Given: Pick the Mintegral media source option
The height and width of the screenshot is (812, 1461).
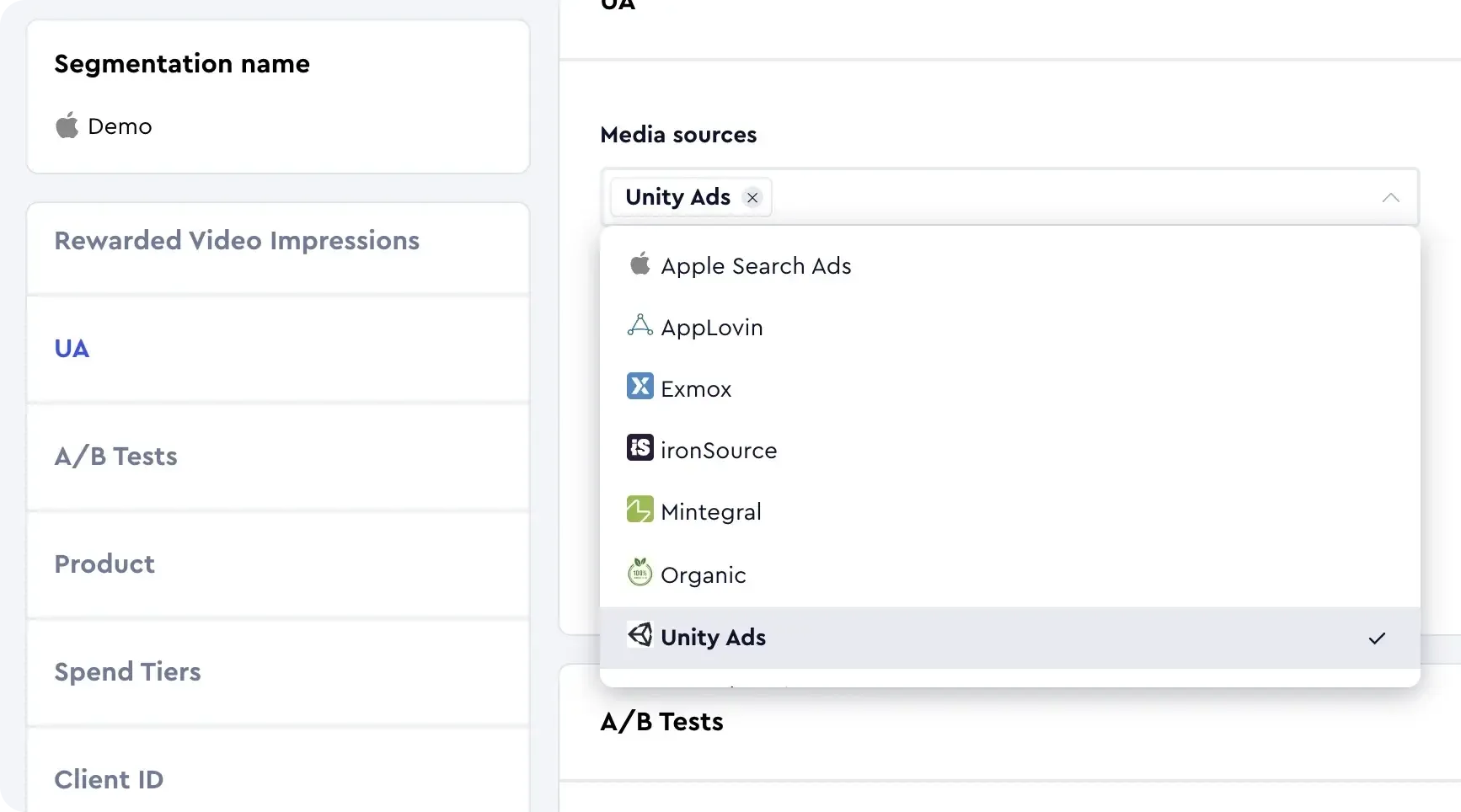Looking at the screenshot, I should [711, 512].
